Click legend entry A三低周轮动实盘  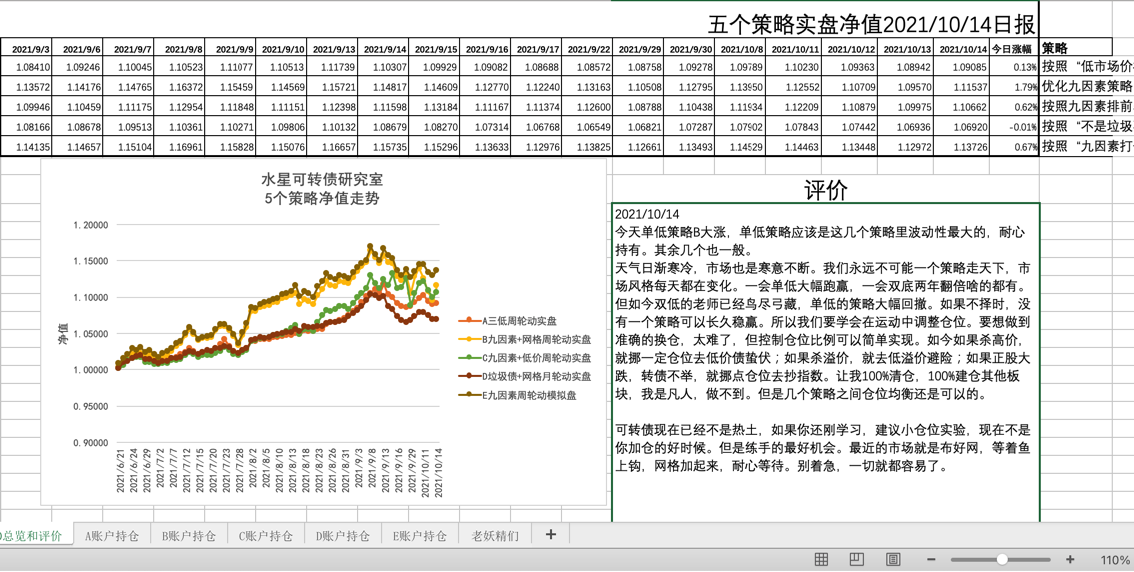pyautogui.click(x=519, y=321)
